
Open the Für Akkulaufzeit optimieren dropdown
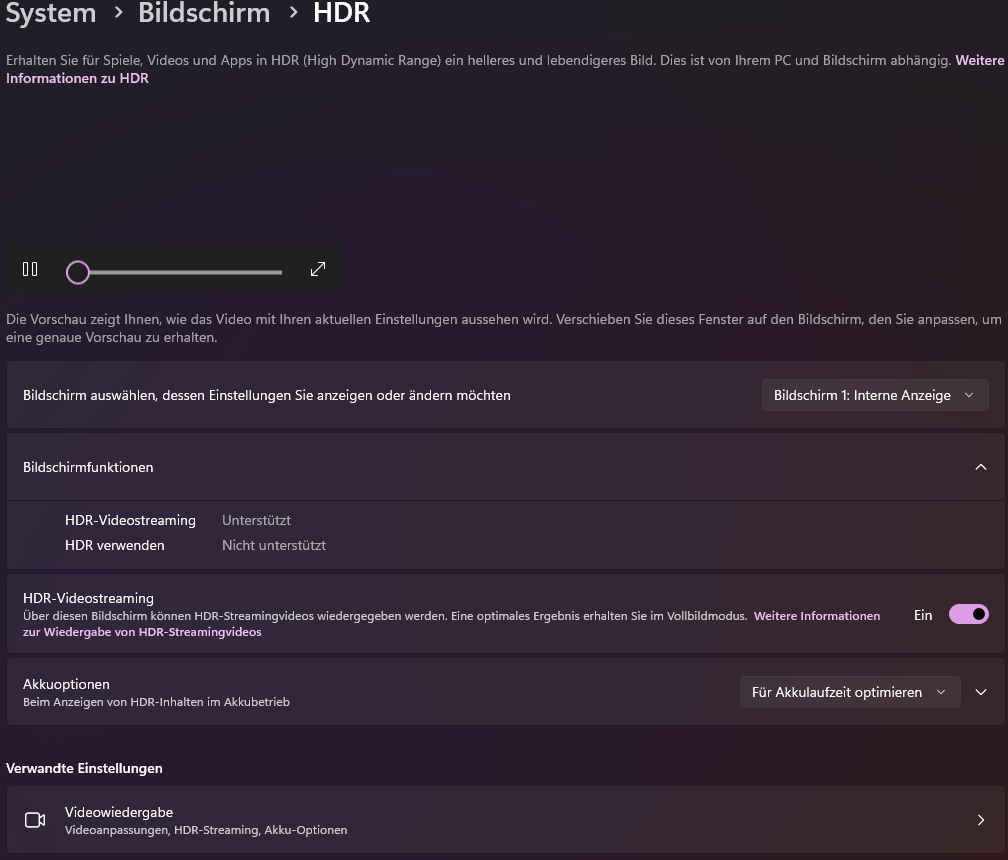point(848,691)
